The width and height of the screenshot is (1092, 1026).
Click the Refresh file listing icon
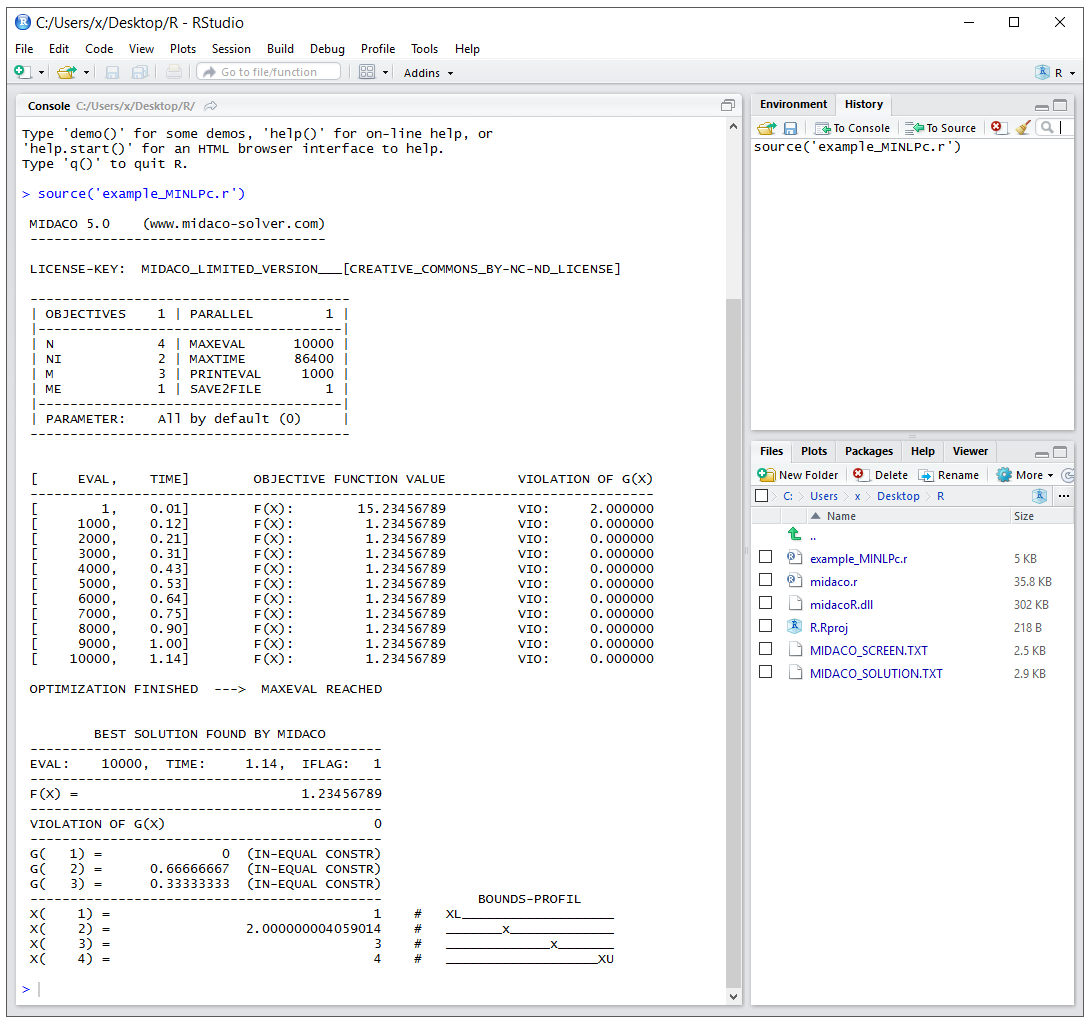(x=1067, y=475)
